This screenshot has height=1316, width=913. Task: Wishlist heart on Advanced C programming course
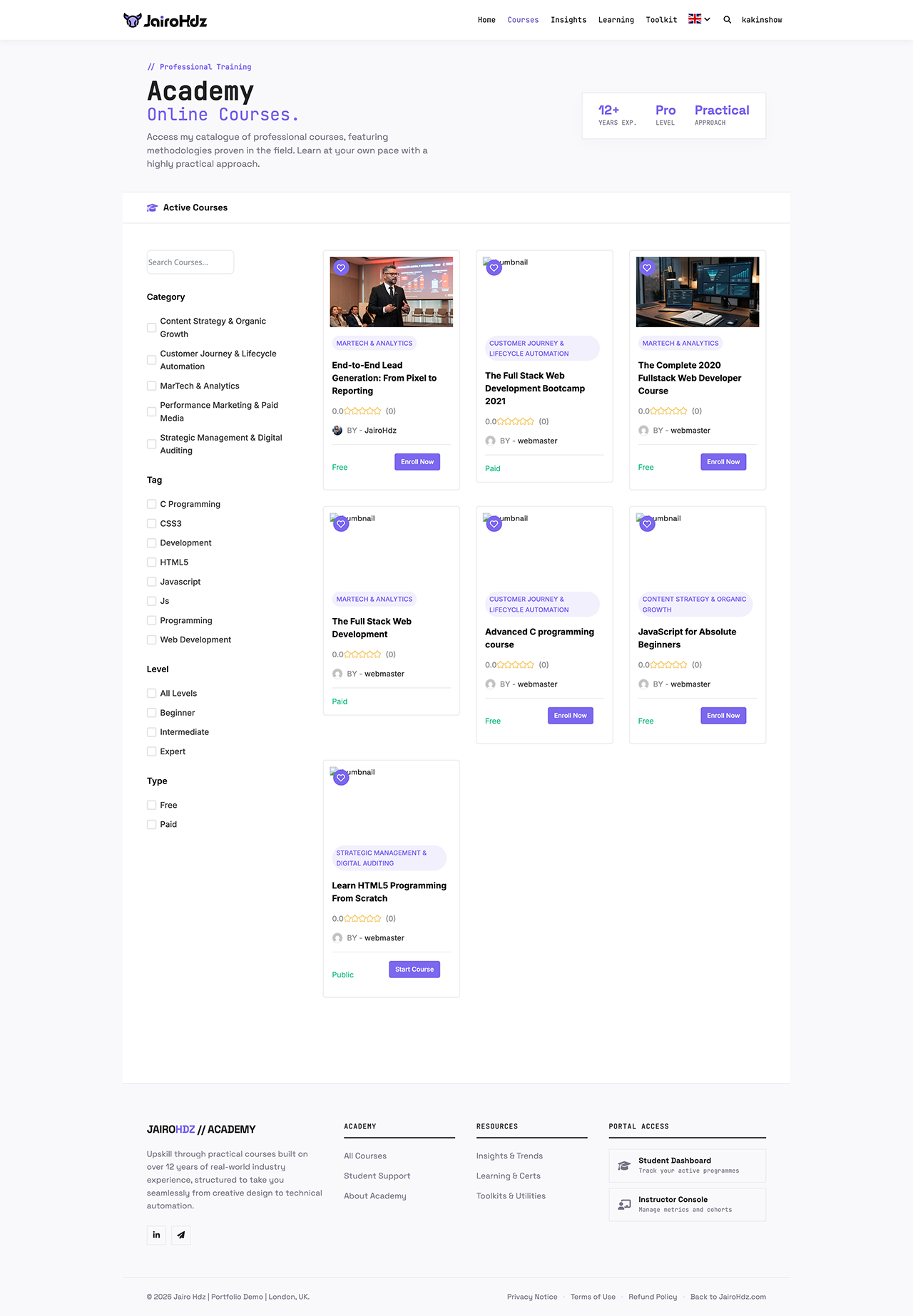[494, 524]
